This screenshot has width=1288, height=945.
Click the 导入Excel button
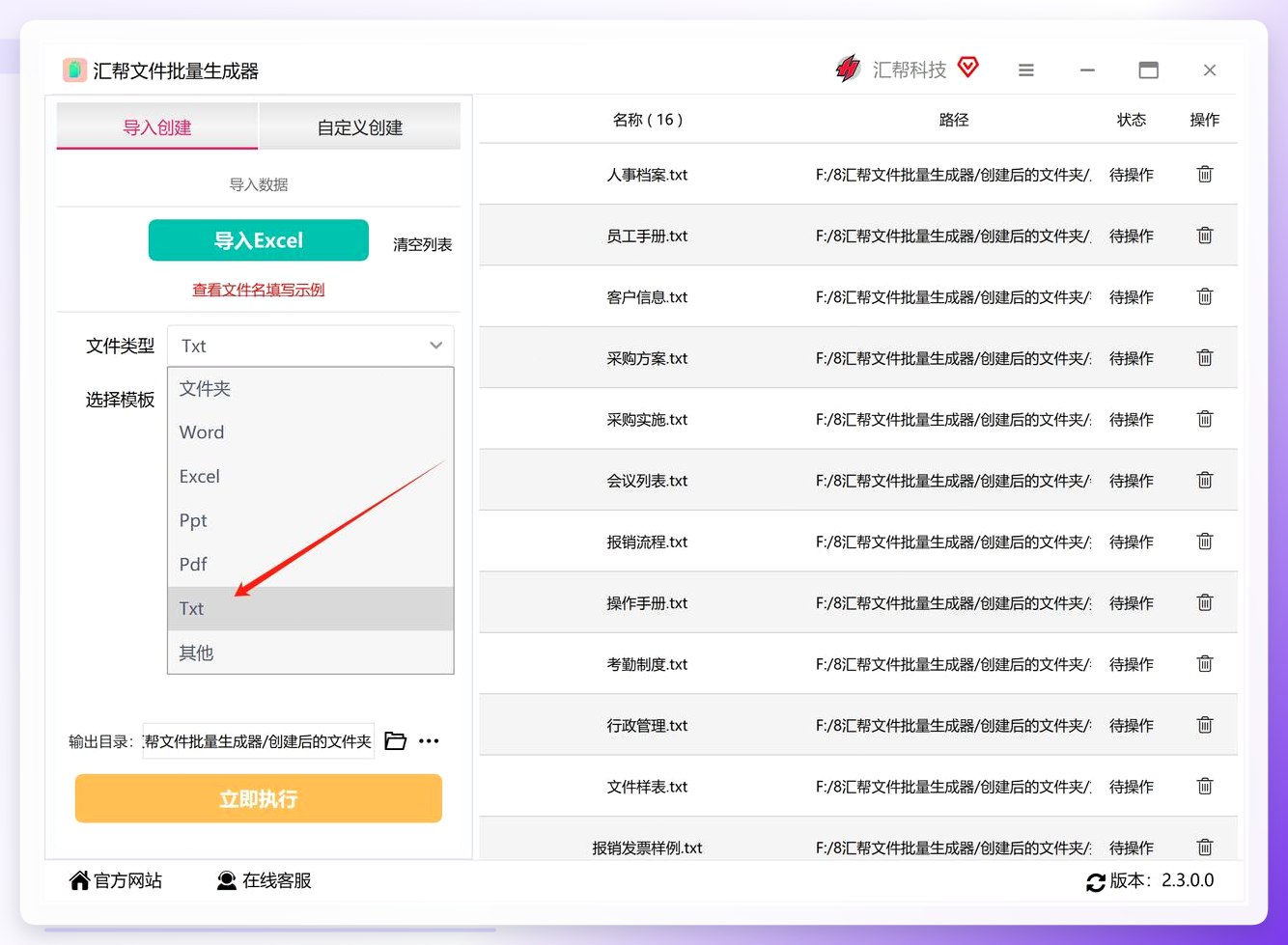259,240
